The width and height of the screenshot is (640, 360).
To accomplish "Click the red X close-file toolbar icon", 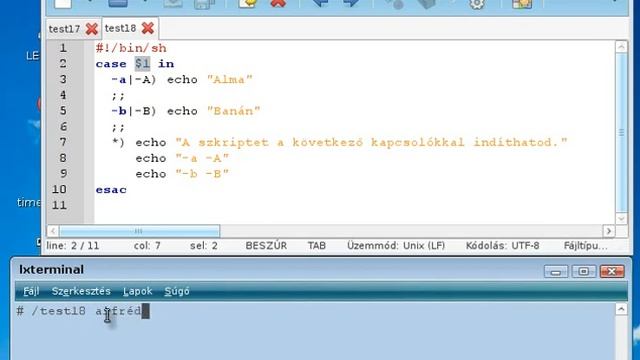I will pyautogui.click(x=278, y=3).
